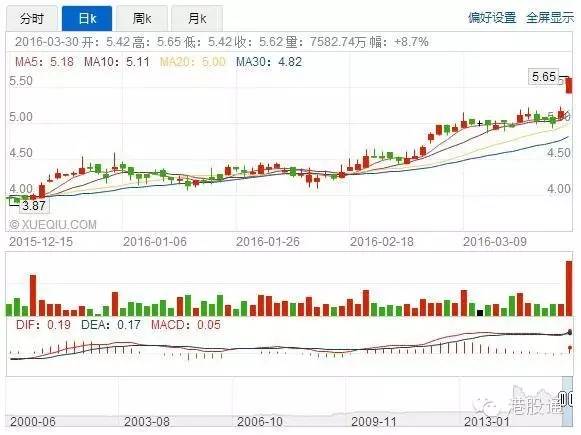Click the 2013-01 label on the overview timeline
Screen dimensions: 581x435
coord(487,422)
